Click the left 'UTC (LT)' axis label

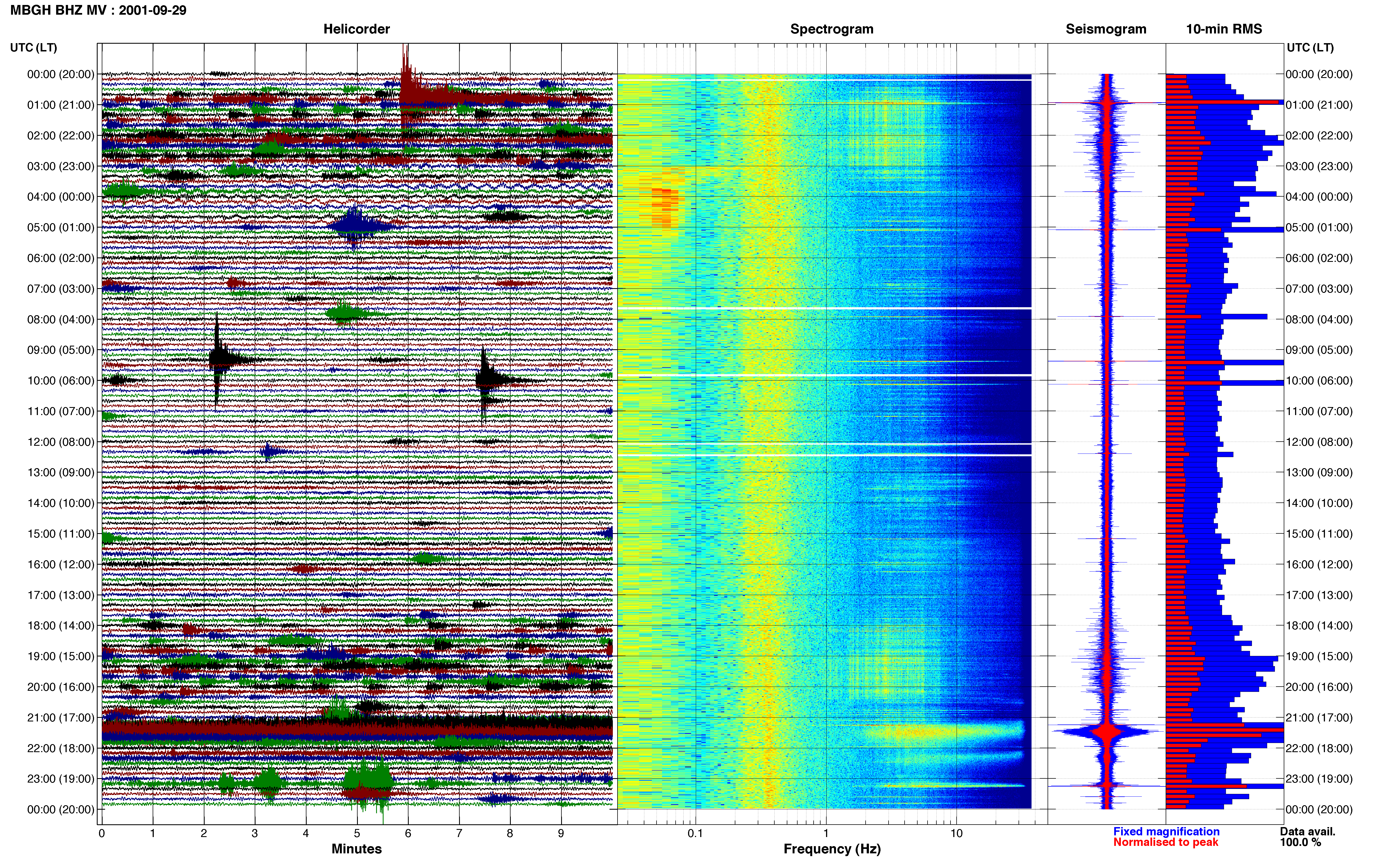point(33,48)
